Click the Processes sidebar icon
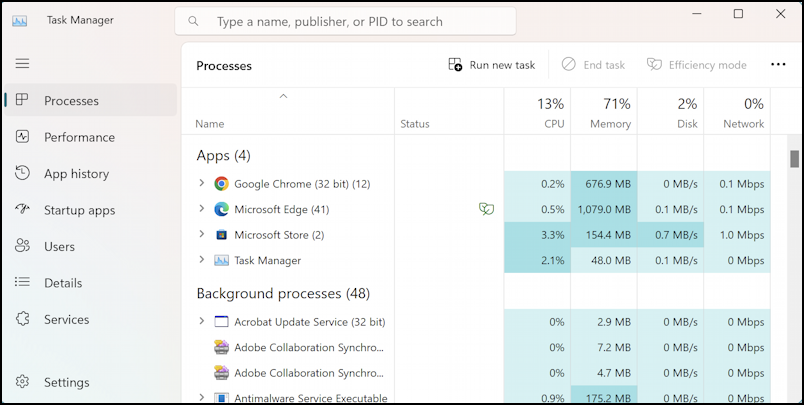804x405 pixels. [x=22, y=99]
